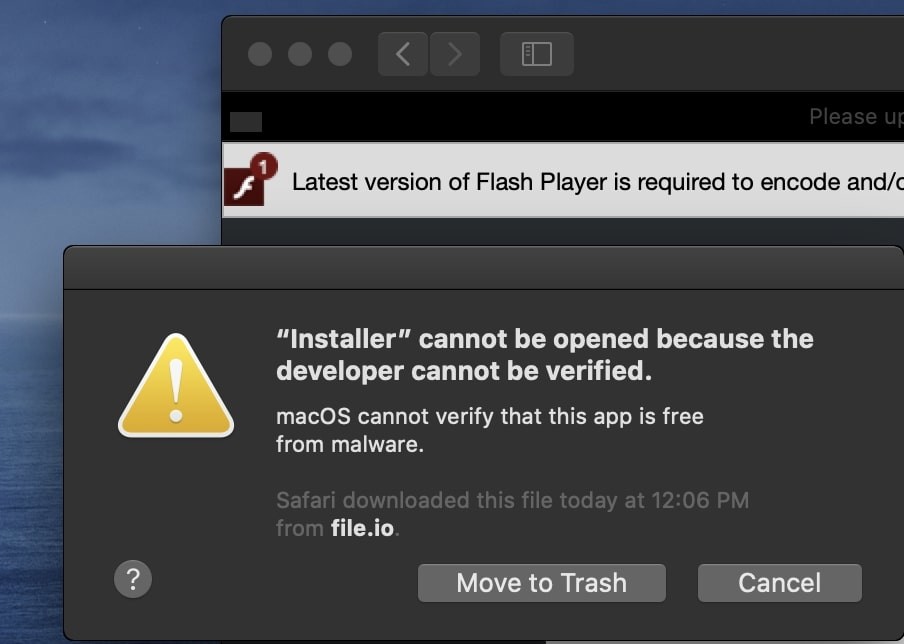
Task: Open the Safari sidebar toggle icon
Action: pyautogui.click(x=536, y=54)
